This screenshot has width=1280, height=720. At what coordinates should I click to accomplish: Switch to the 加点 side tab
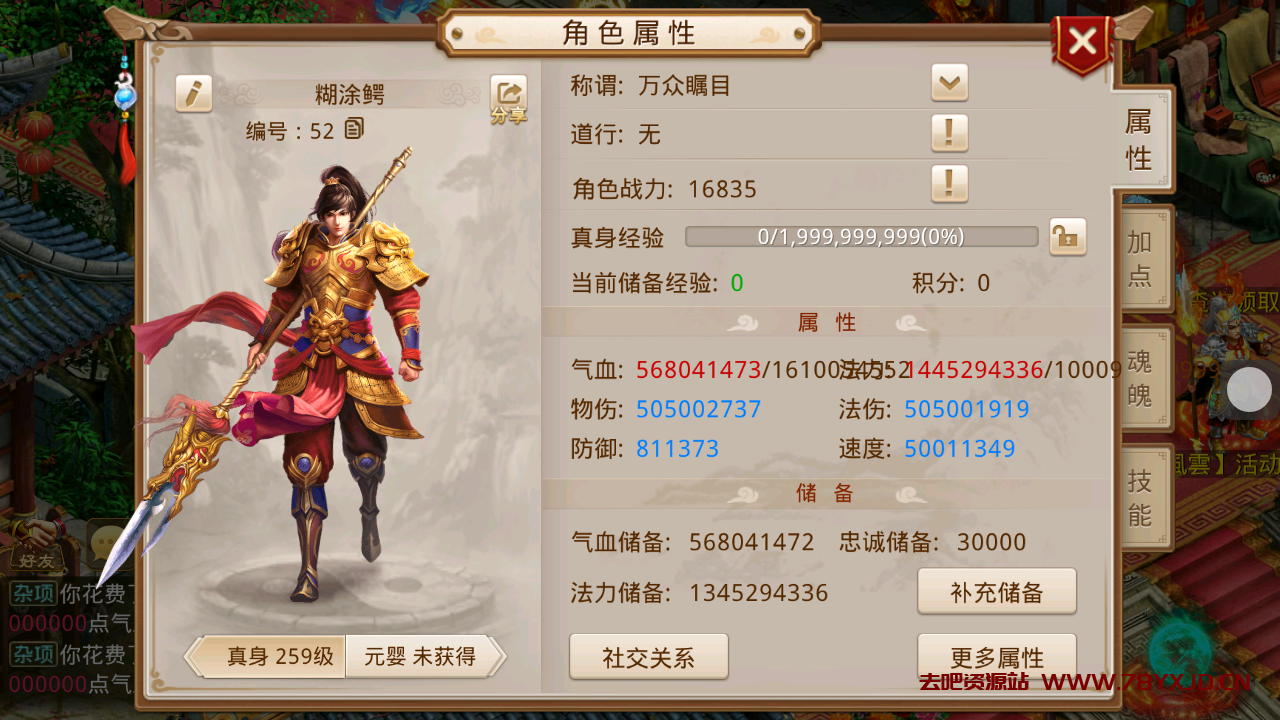(x=1141, y=259)
